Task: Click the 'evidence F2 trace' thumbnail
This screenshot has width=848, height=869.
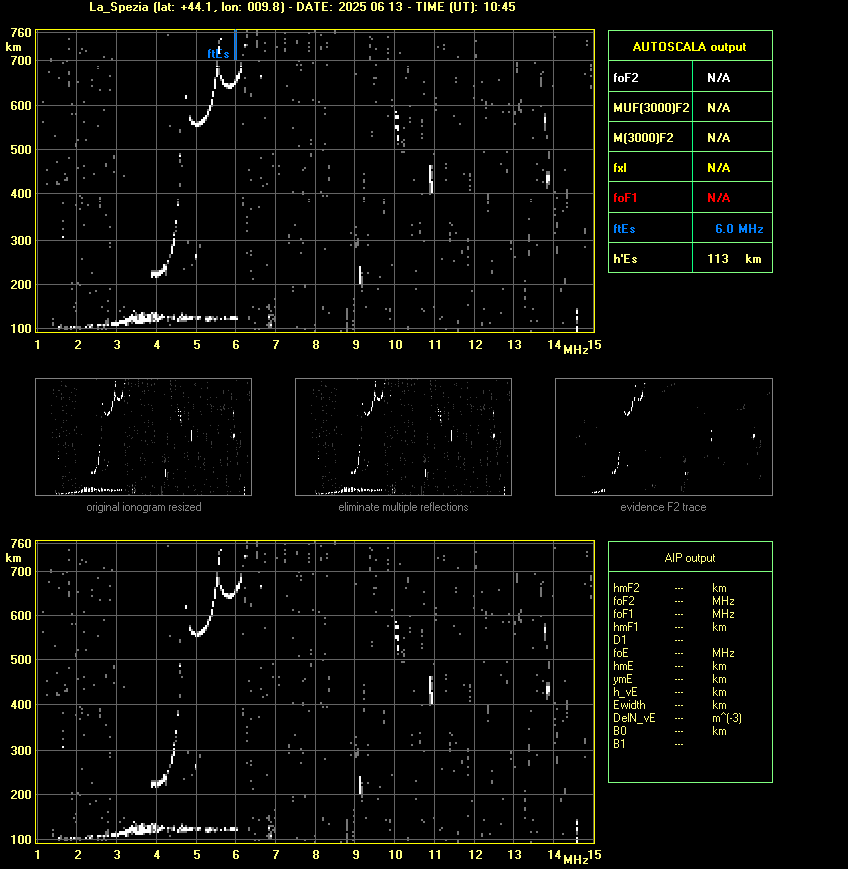Action: click(664, 437)
